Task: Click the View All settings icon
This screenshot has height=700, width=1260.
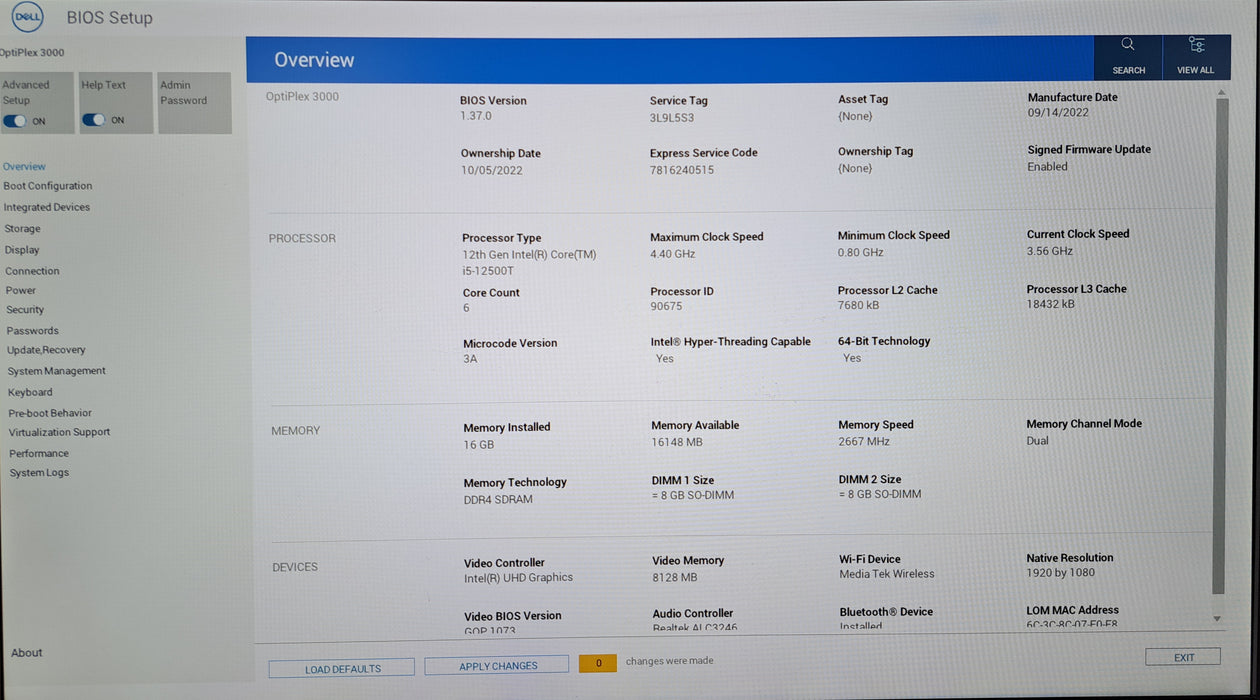Action: 1196,44
